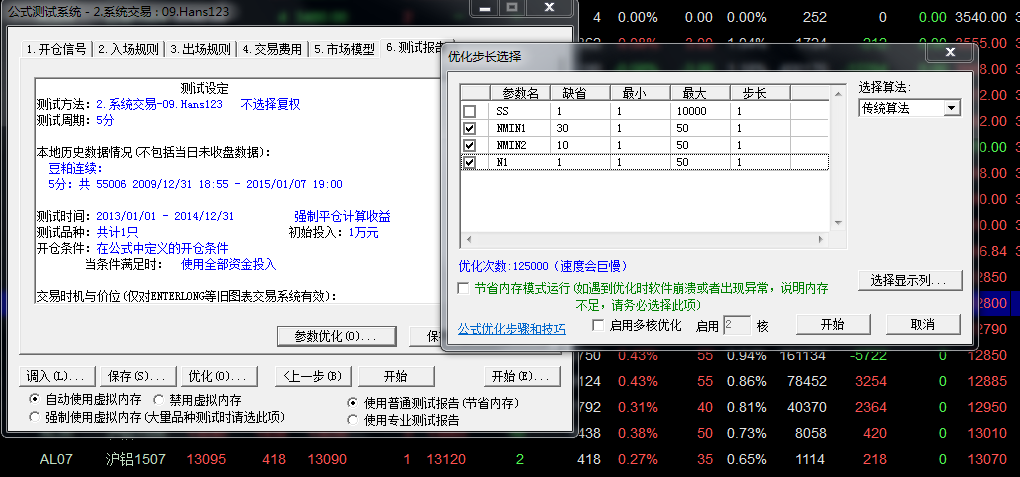
Task: Click the 选择显示列... button
Action: point(909,280)
